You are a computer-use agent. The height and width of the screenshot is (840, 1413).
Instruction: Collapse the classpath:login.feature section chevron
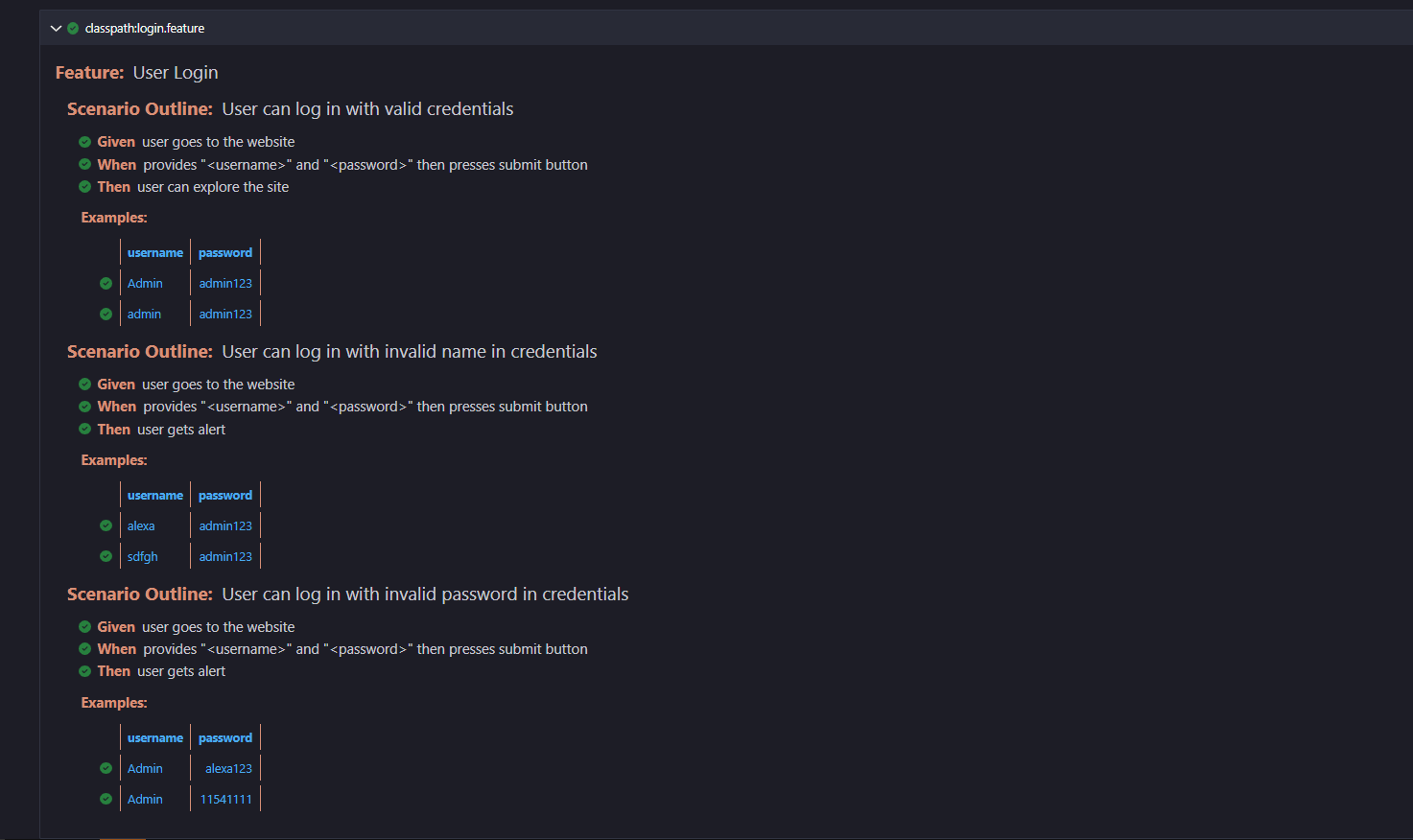pos(56,29)
